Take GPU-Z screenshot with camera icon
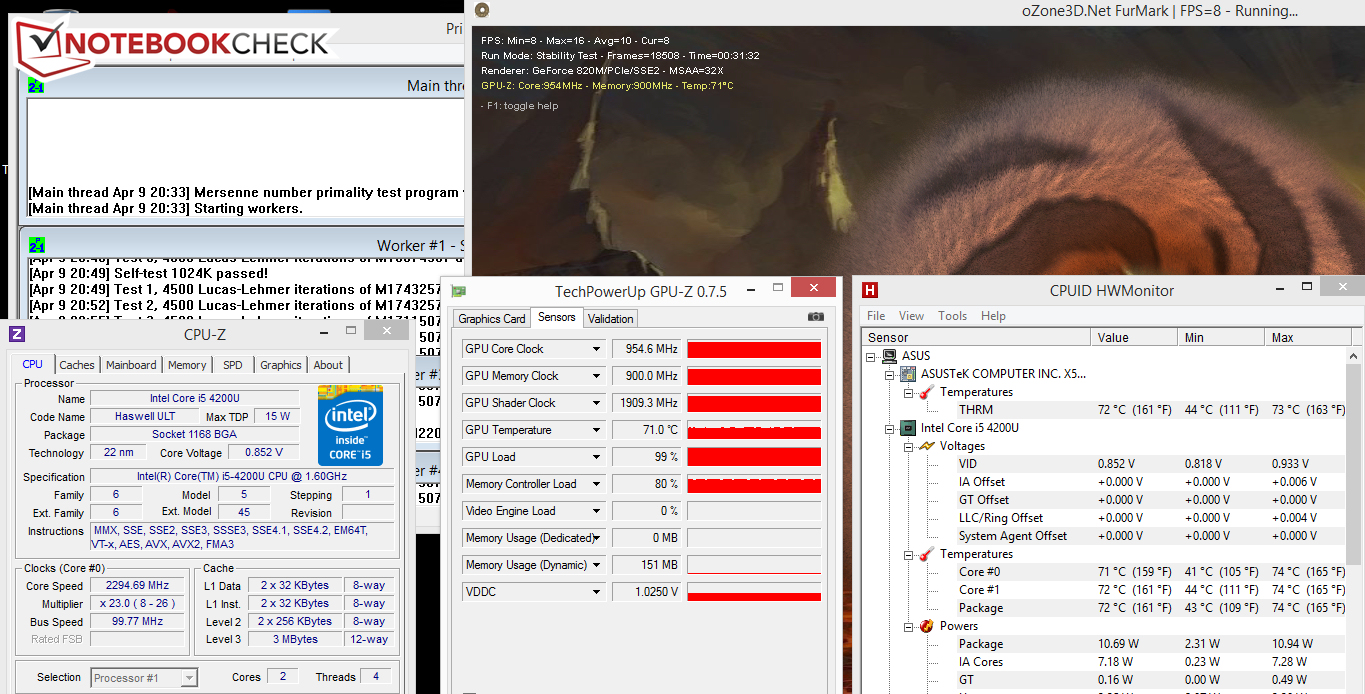 tap(816, 317)
